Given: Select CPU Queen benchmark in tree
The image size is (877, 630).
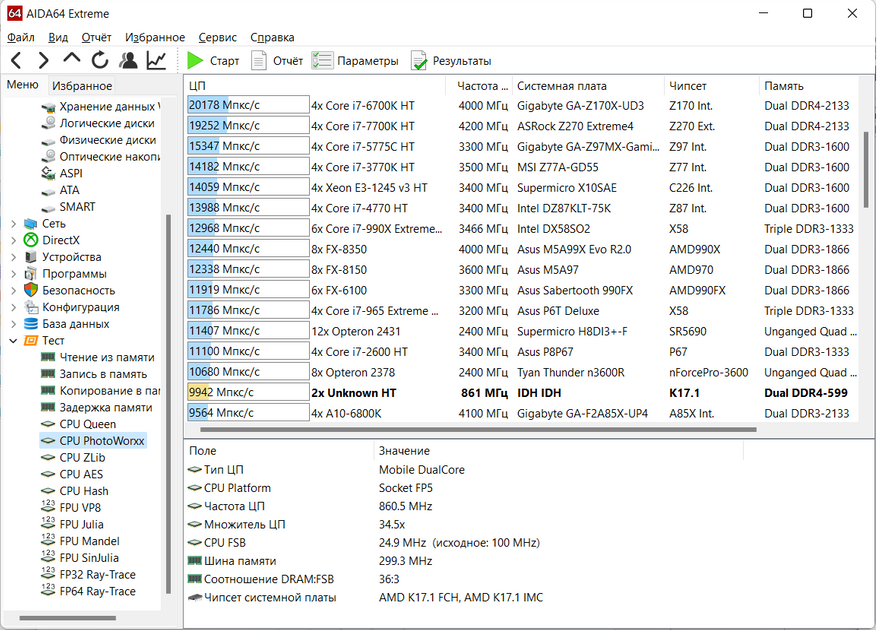Looking at the screenshot, I should pyautogui.click(x=88, y=424).
